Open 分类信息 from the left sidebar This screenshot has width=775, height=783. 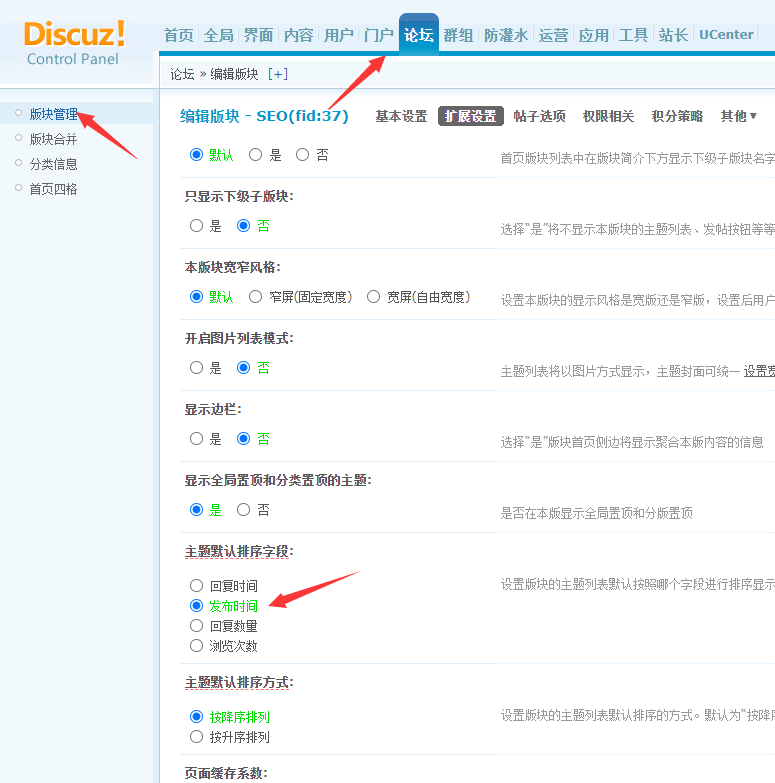(53, 164)
